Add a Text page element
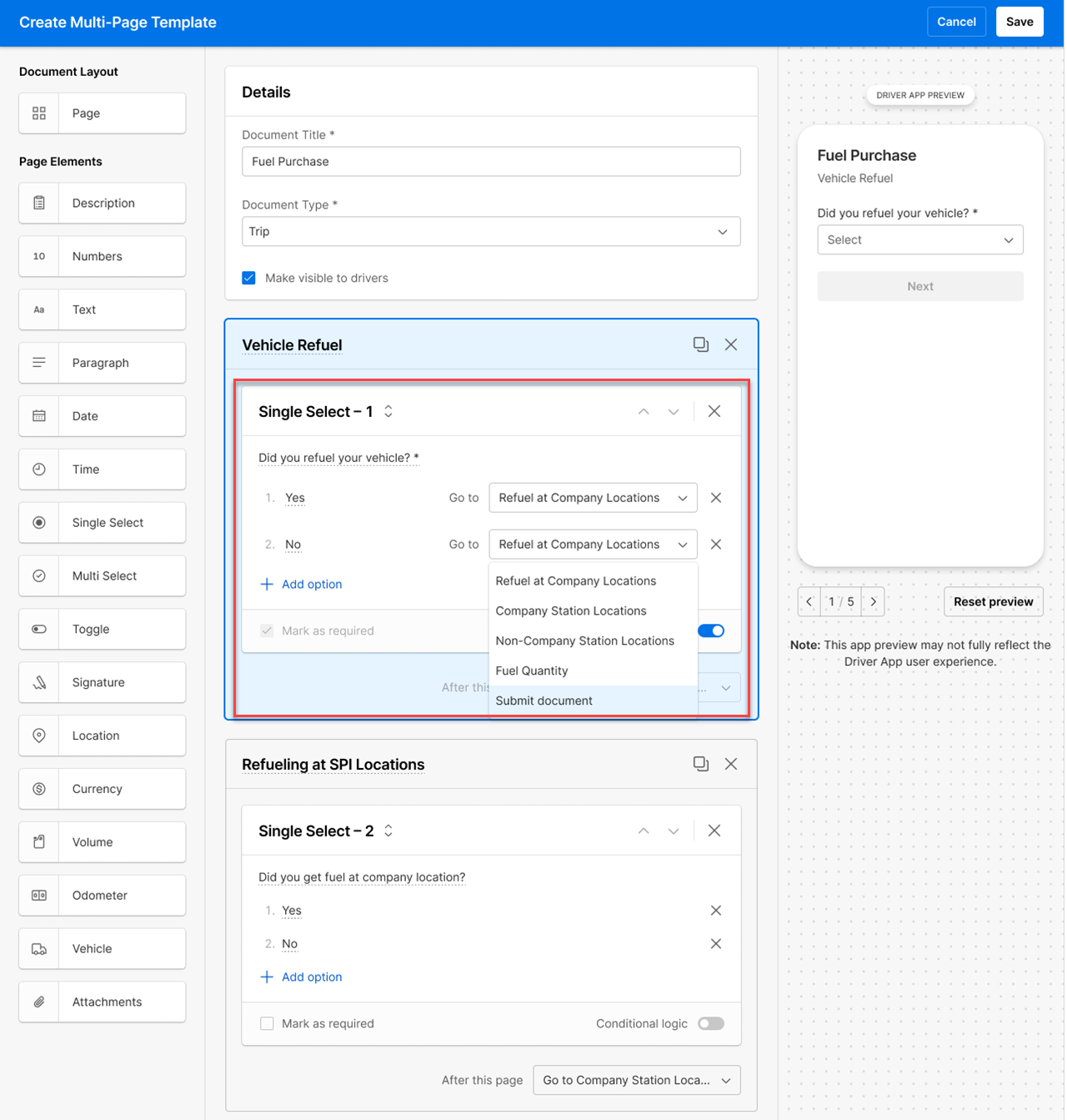Viewport: 1067px width, 1120px height. point(102,309)
